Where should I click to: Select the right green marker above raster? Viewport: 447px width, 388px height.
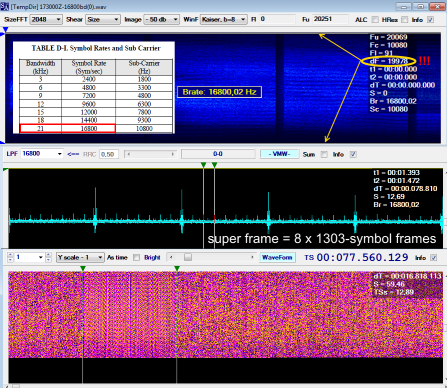tap(177, 268)
